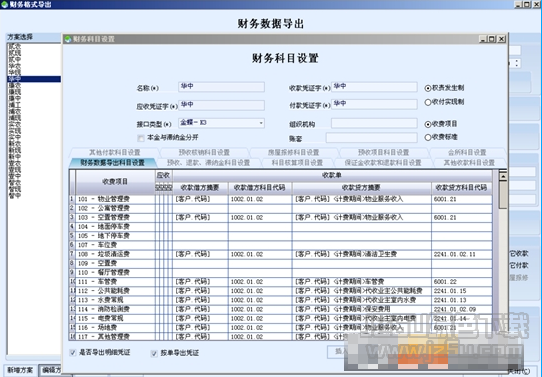Viewport: 542px width, 377px height.
Task: Click the 组织机构 input field
Action: [374, 123]
